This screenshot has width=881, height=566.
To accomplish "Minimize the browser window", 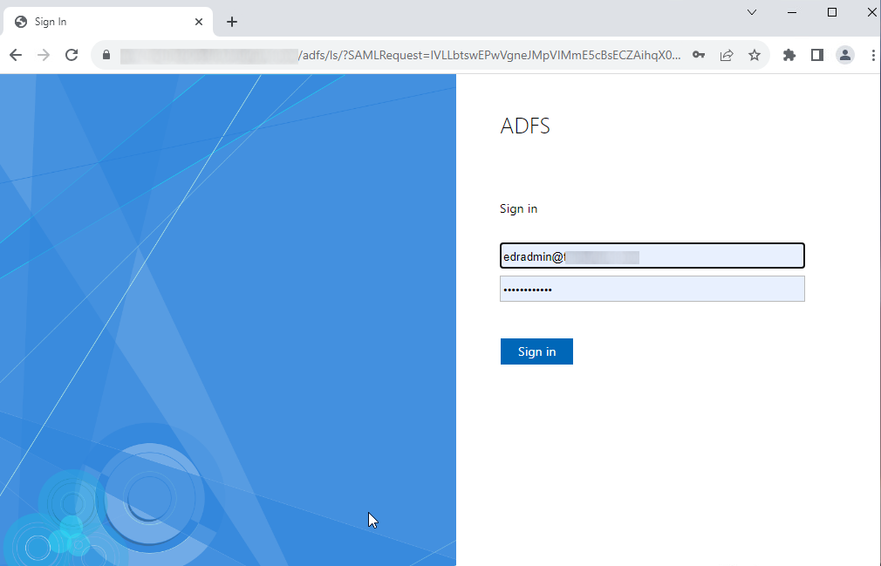I will point(792,12).
